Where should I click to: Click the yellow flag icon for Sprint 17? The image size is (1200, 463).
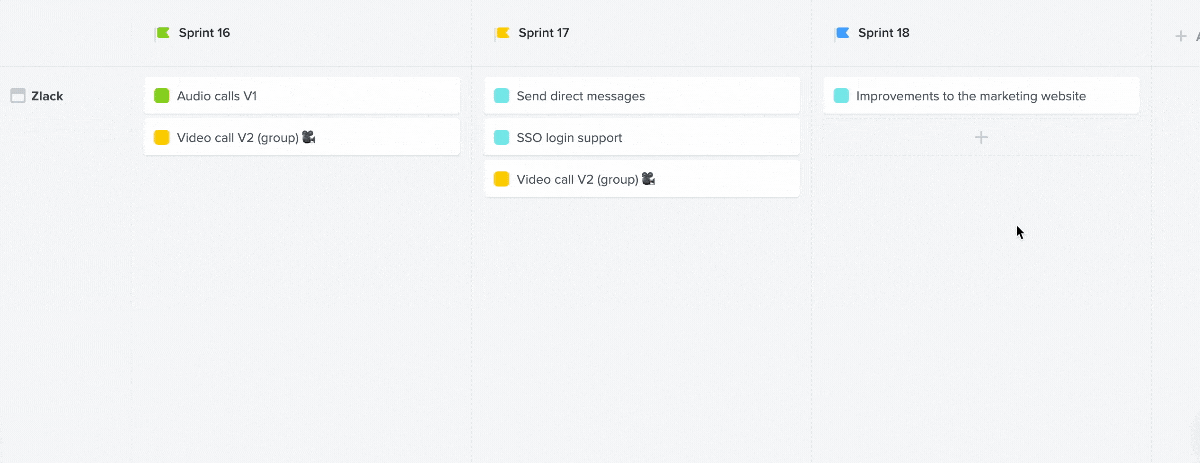tap(503, 33)
